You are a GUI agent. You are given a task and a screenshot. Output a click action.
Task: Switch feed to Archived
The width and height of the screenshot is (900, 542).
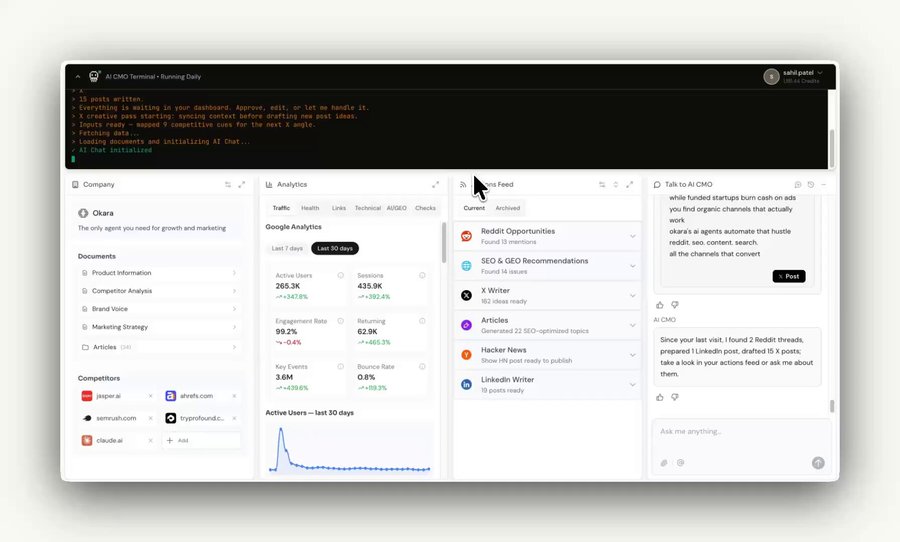pos(508,208)
